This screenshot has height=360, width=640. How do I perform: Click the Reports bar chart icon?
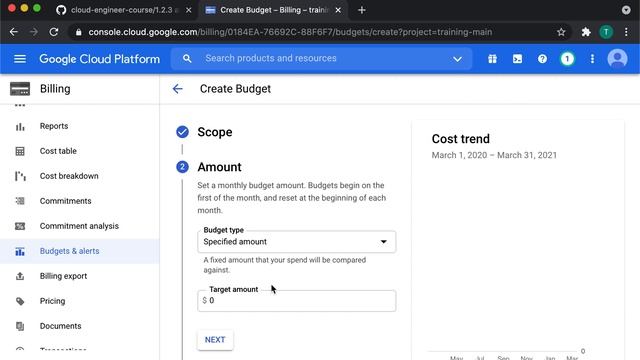point(20,127)
